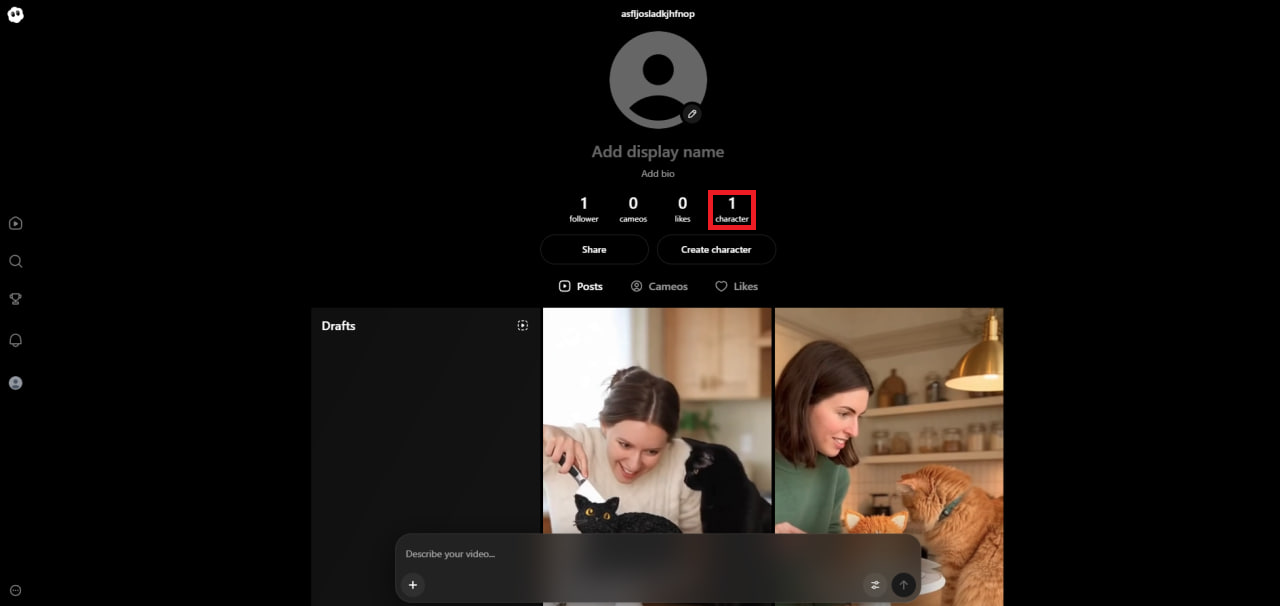Click the Share button
Image resolution: width=1280 pixels, height=606 pixels.
594,249
